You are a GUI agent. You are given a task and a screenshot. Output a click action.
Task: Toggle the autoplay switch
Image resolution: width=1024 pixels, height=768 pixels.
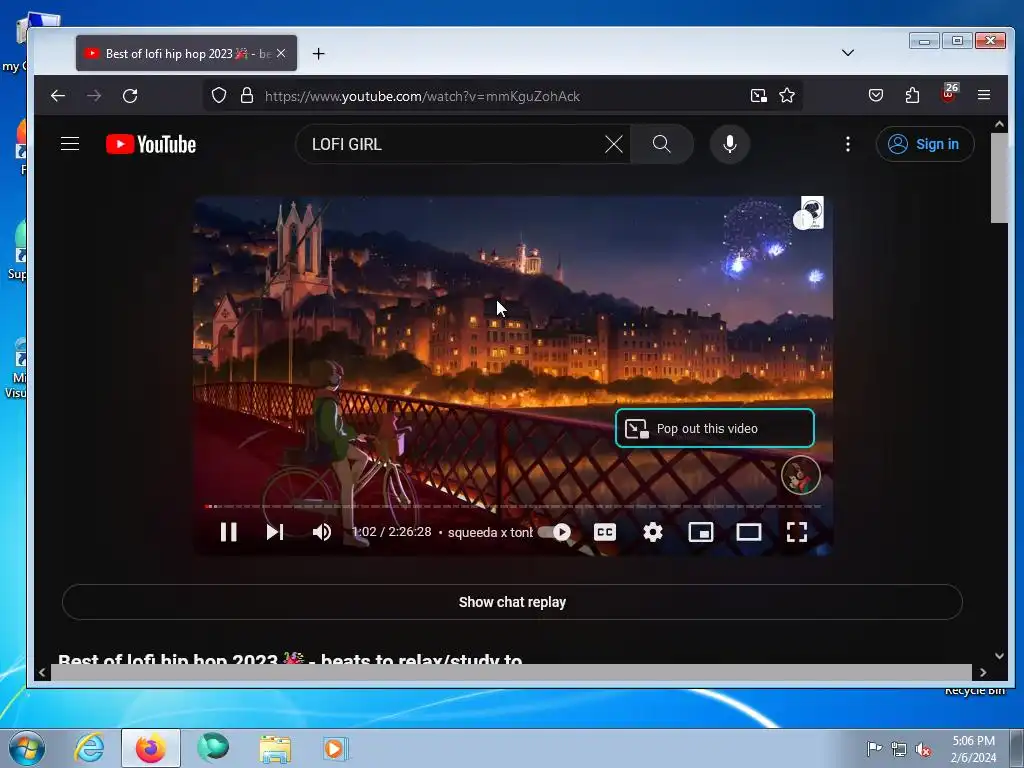tap(554, 532)
